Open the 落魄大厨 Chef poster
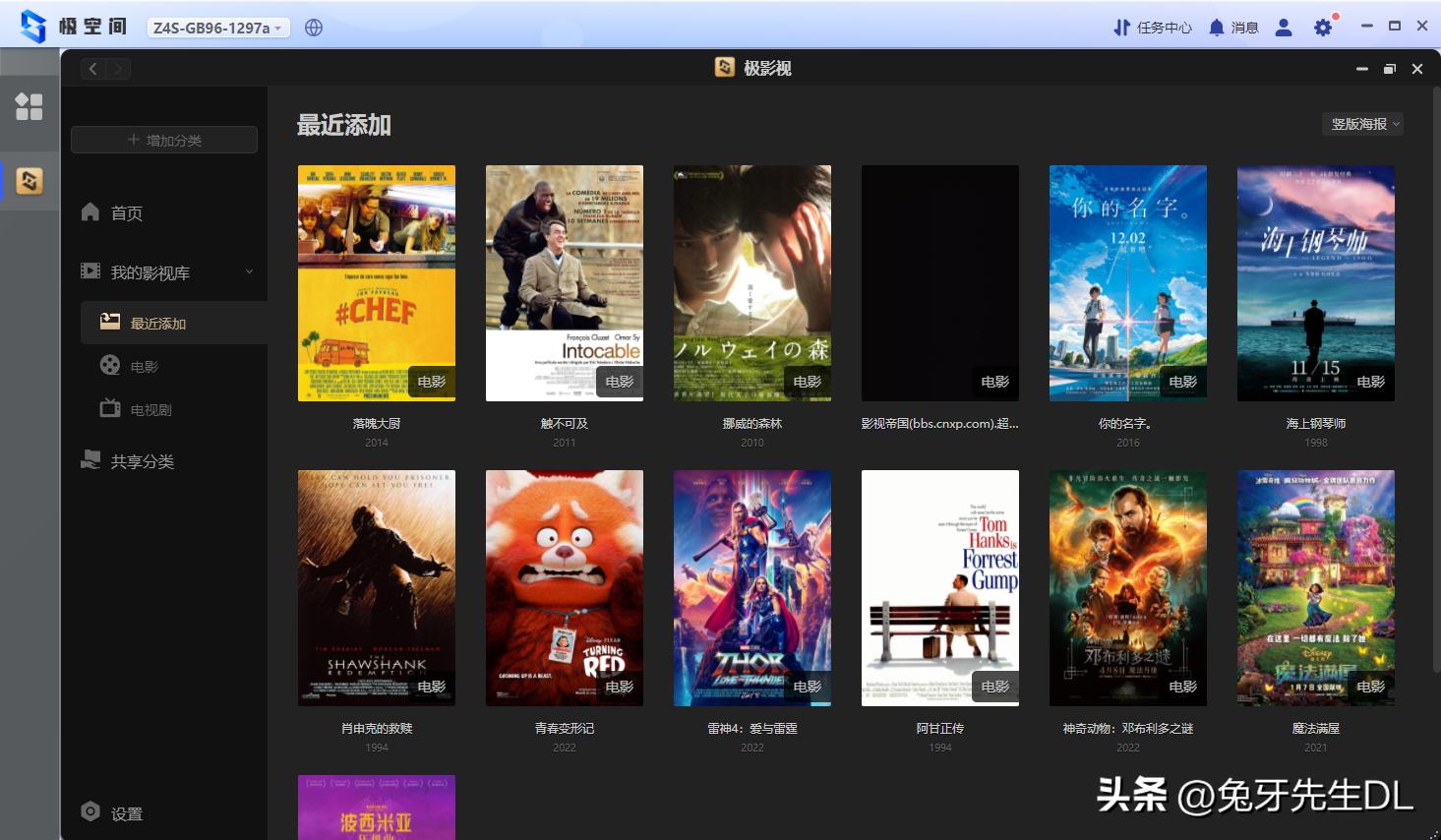1441x840 pixels. coord(377,283)
